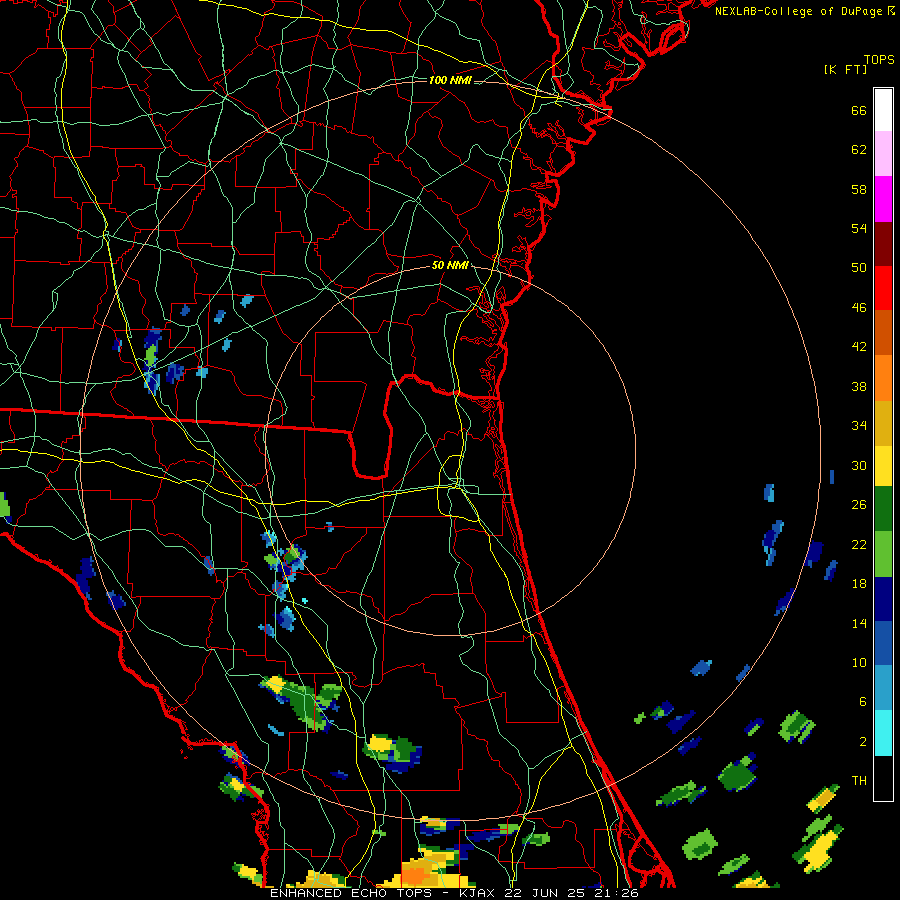Image resolution: width=900 pixels, height=900 pixels.
Task: Click the legend value 50
Action: click(x=859, y=267)
